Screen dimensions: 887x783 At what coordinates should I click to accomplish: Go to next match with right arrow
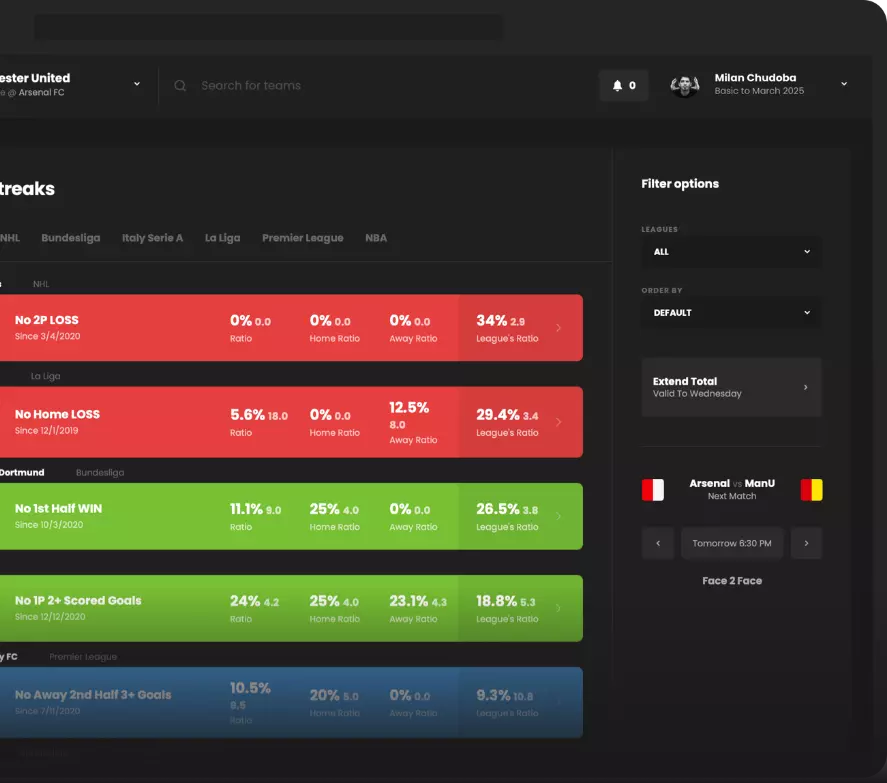[x=806, y=543]
